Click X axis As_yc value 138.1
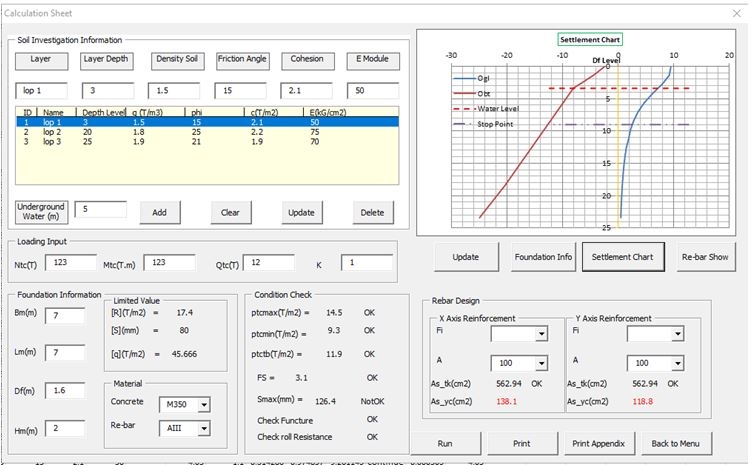Viewport: 751px width, 465px height. [506, 401]
